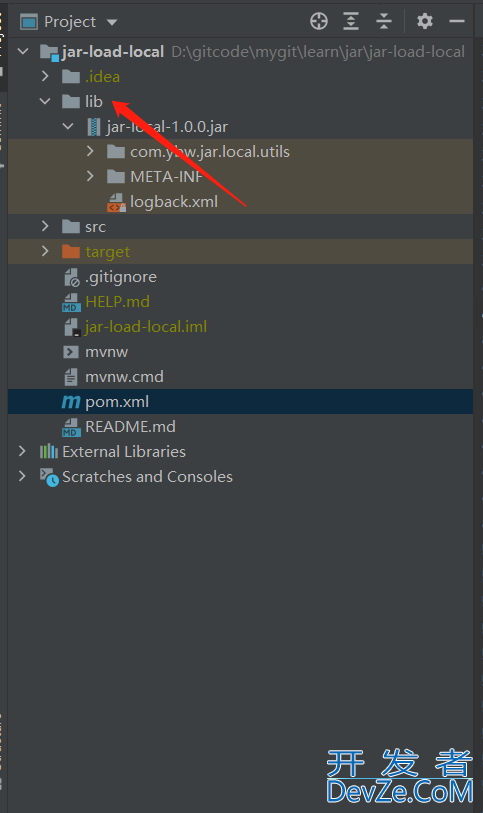Click the Maven icon beside pom.xml
The image size is (483, 813).
tap(71, 402)
